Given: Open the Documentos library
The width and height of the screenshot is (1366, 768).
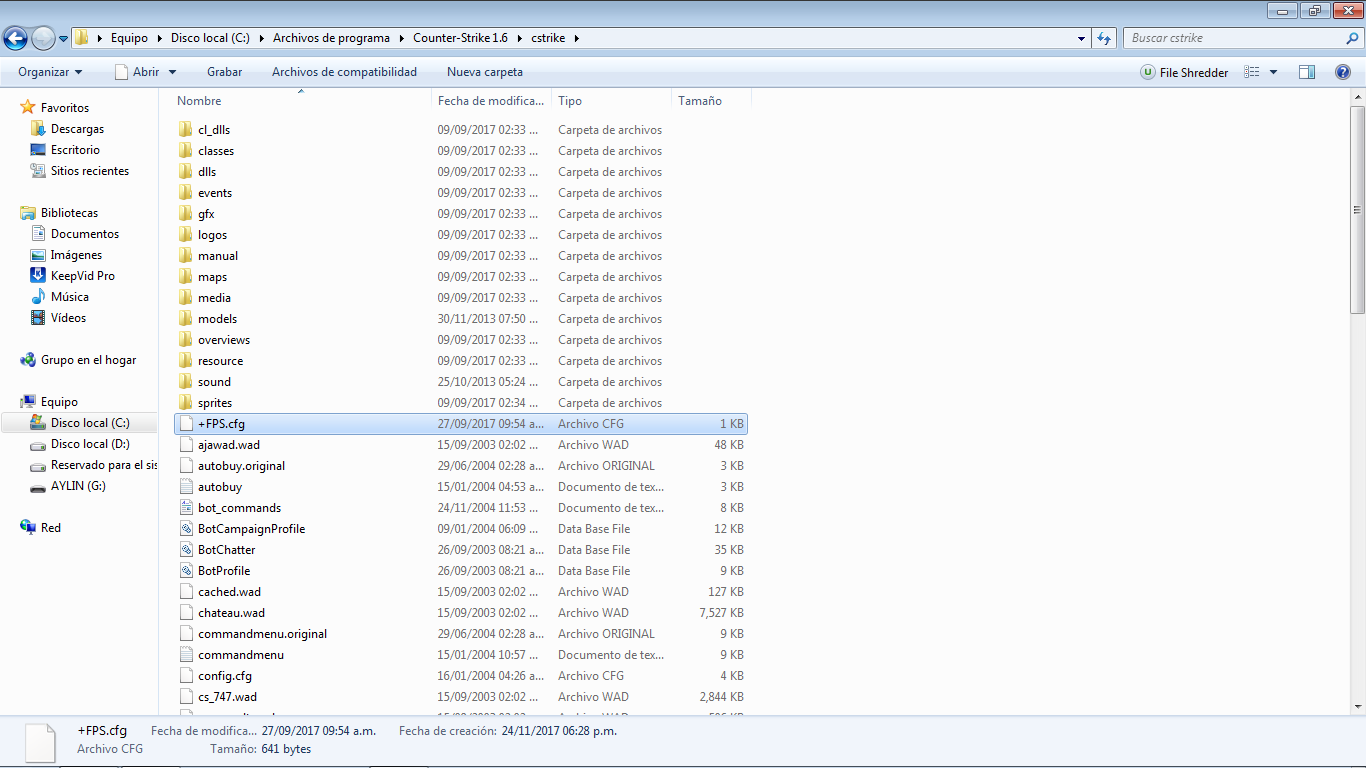Looking at the screenshot, I should [85, 234].
